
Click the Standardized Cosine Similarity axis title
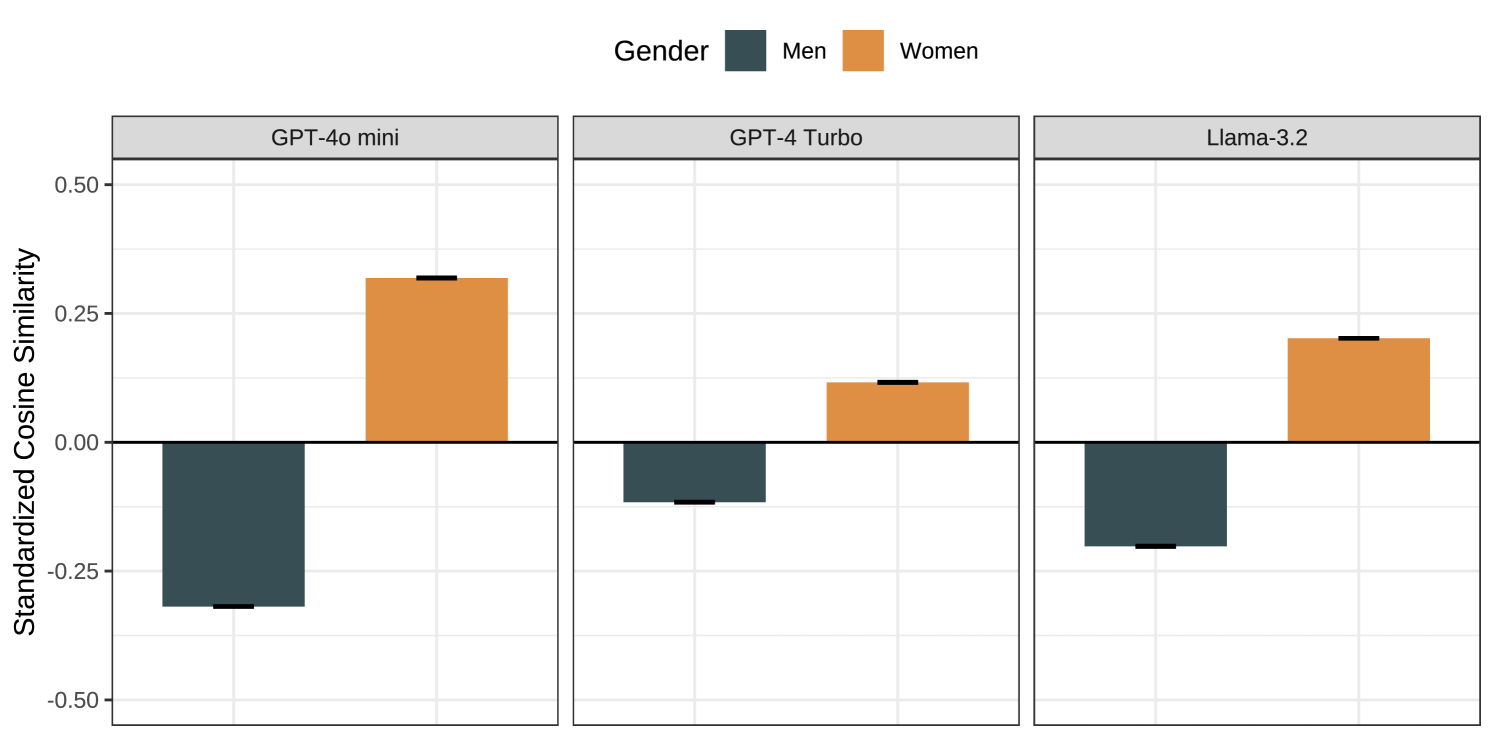(x=25, y=442)
